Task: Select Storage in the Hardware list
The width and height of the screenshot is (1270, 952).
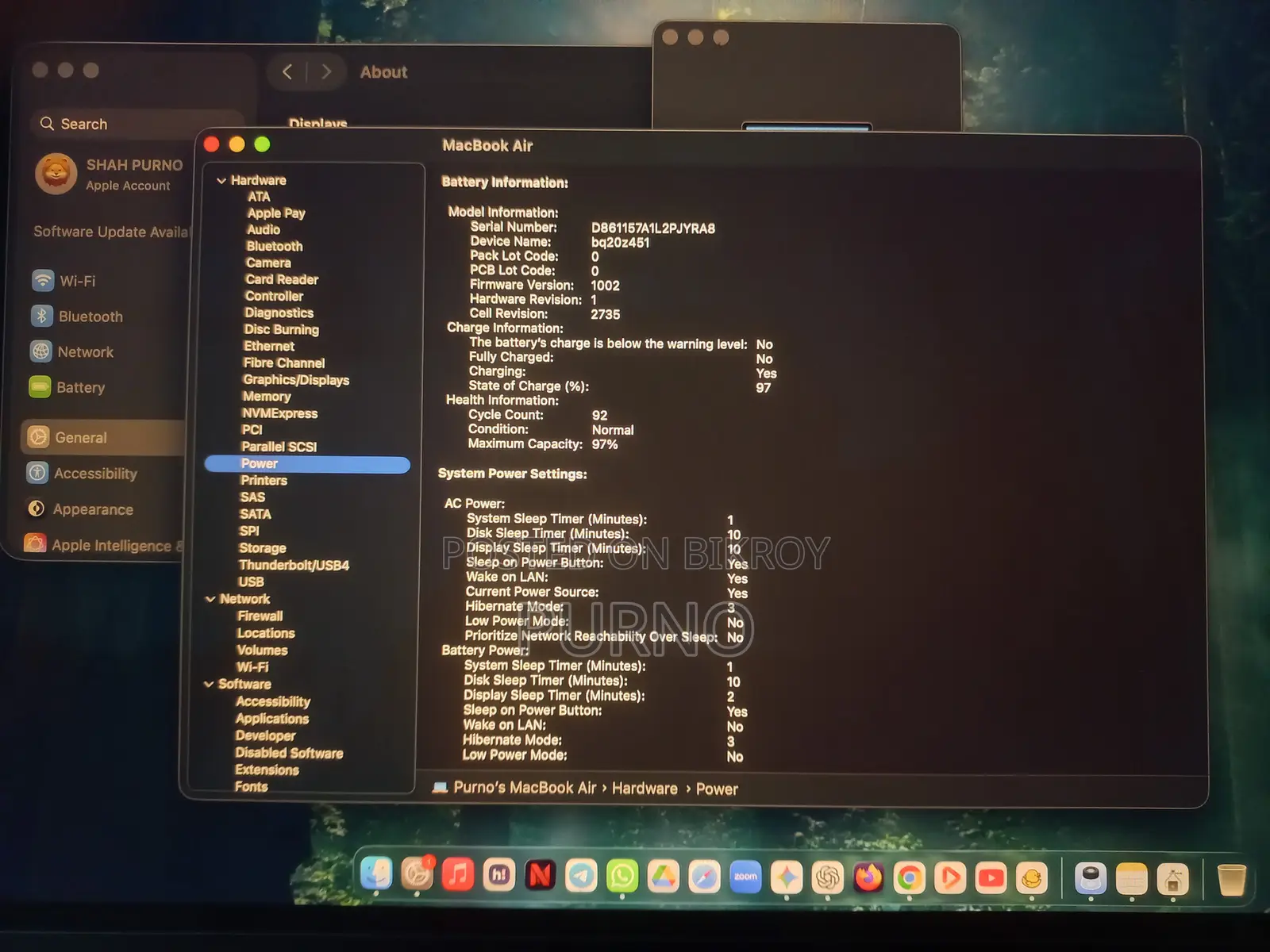Action: (263, 548)
